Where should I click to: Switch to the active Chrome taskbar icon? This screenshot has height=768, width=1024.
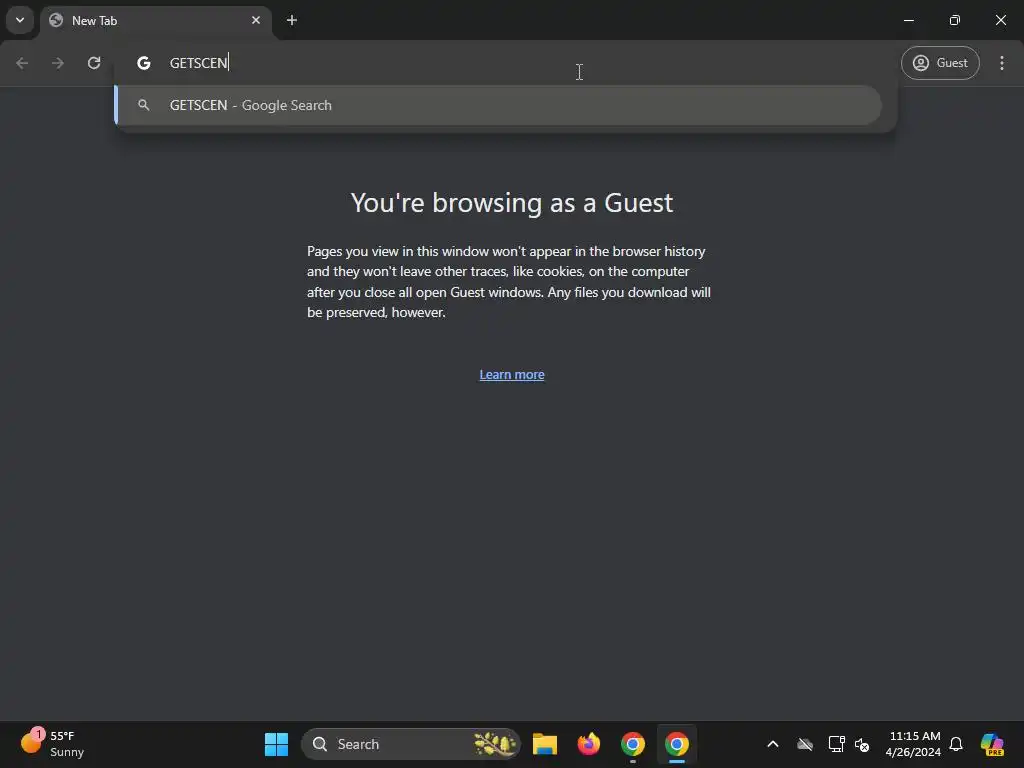pos(677,744)
